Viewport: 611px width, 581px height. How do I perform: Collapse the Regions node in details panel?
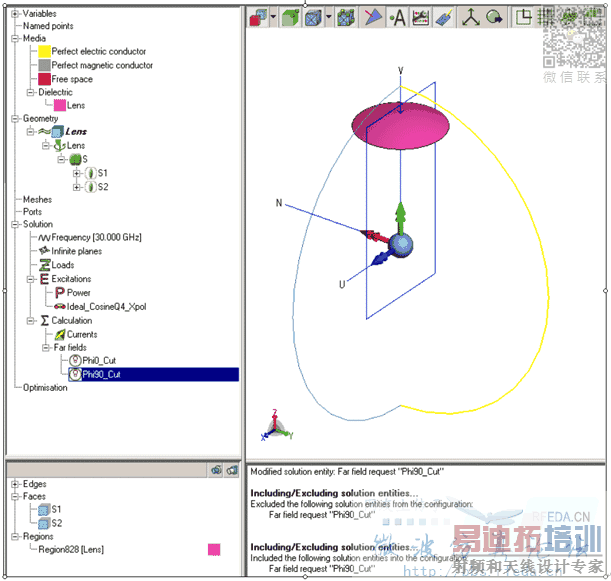[15, 537]
